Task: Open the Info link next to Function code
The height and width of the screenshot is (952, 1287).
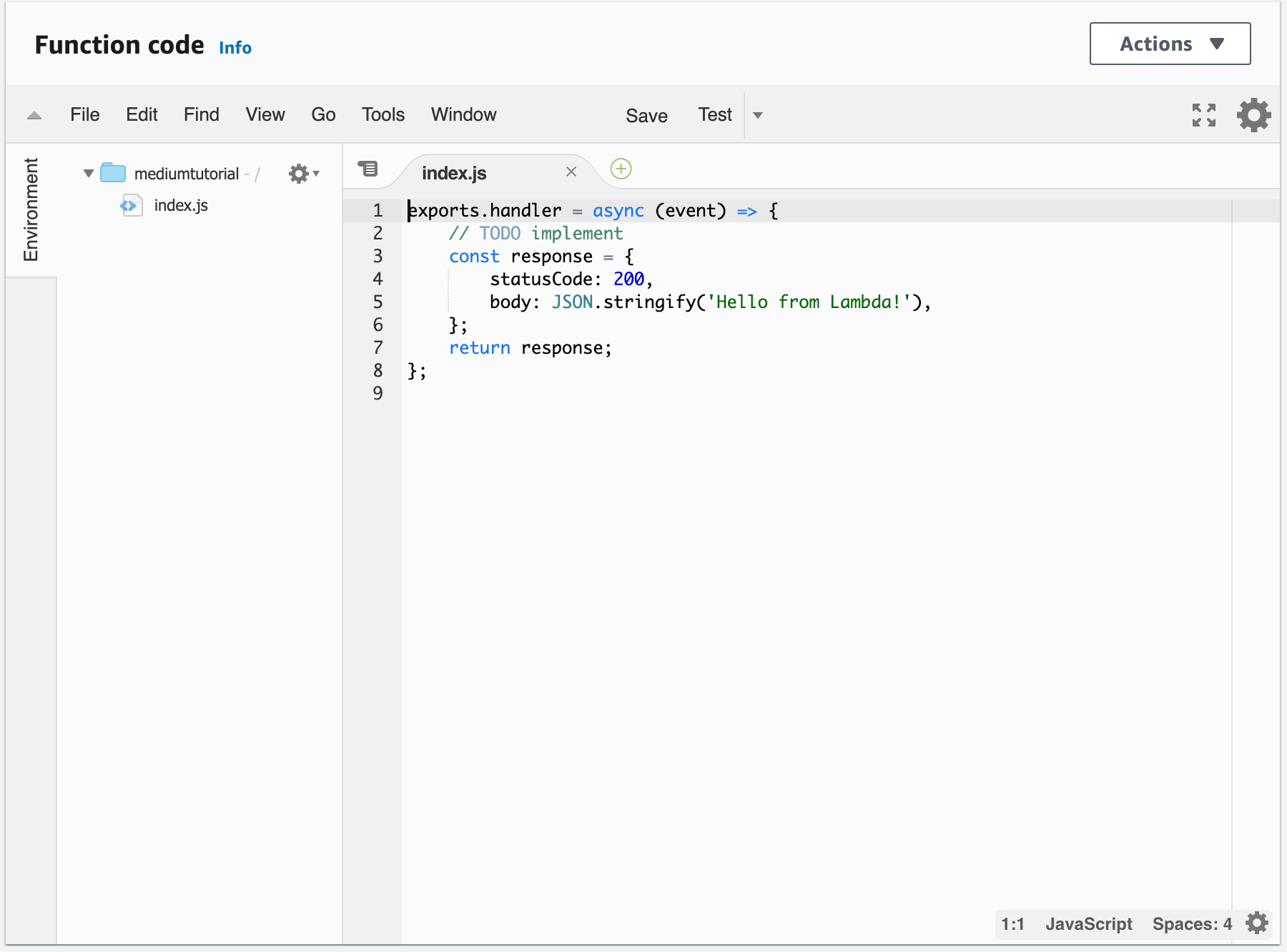Action: point(235,48)
